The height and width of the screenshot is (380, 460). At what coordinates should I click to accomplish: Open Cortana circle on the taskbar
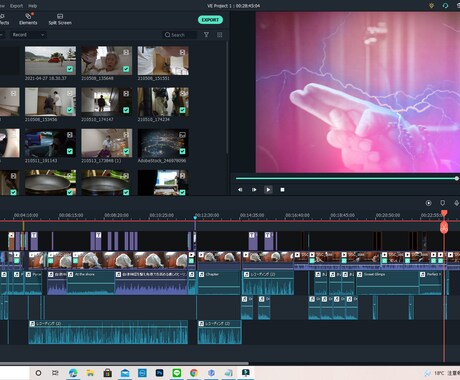[38, 373]
